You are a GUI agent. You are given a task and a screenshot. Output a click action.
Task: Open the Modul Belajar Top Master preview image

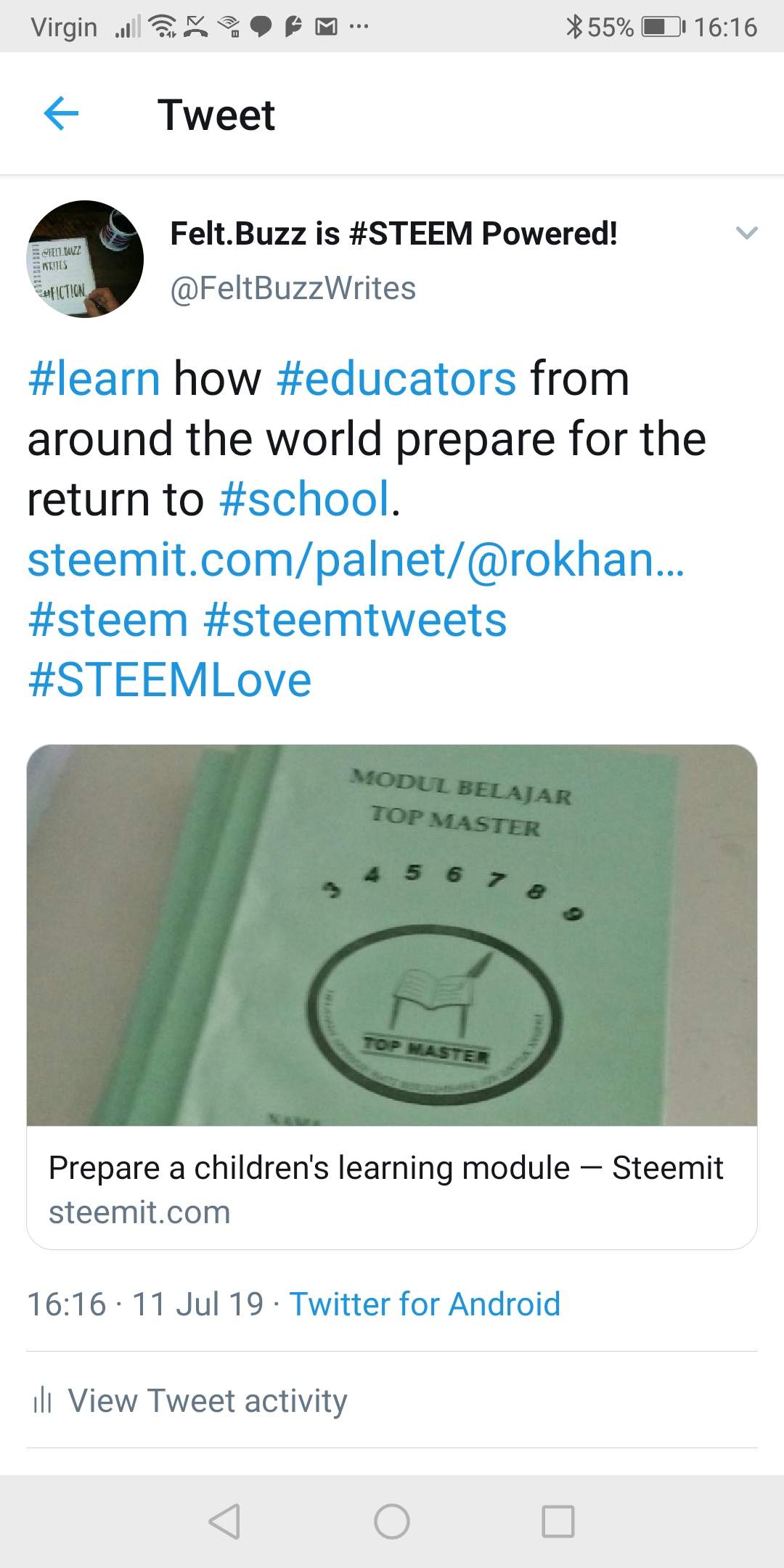(392, 935)
